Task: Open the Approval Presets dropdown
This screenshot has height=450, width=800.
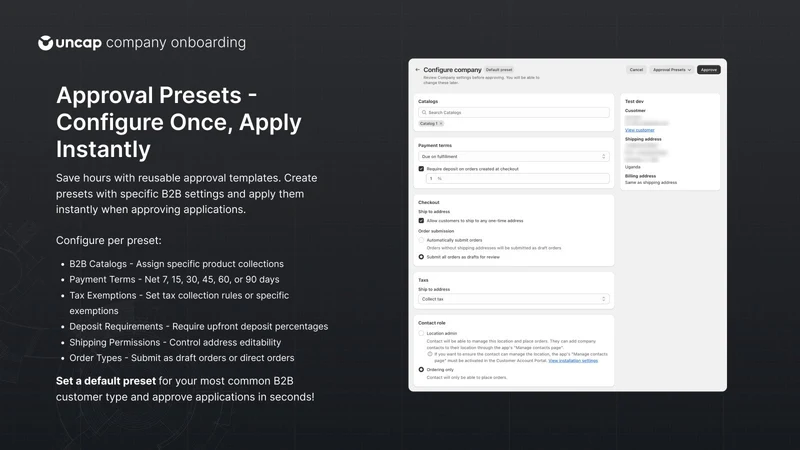Action: tap(671, 70)
